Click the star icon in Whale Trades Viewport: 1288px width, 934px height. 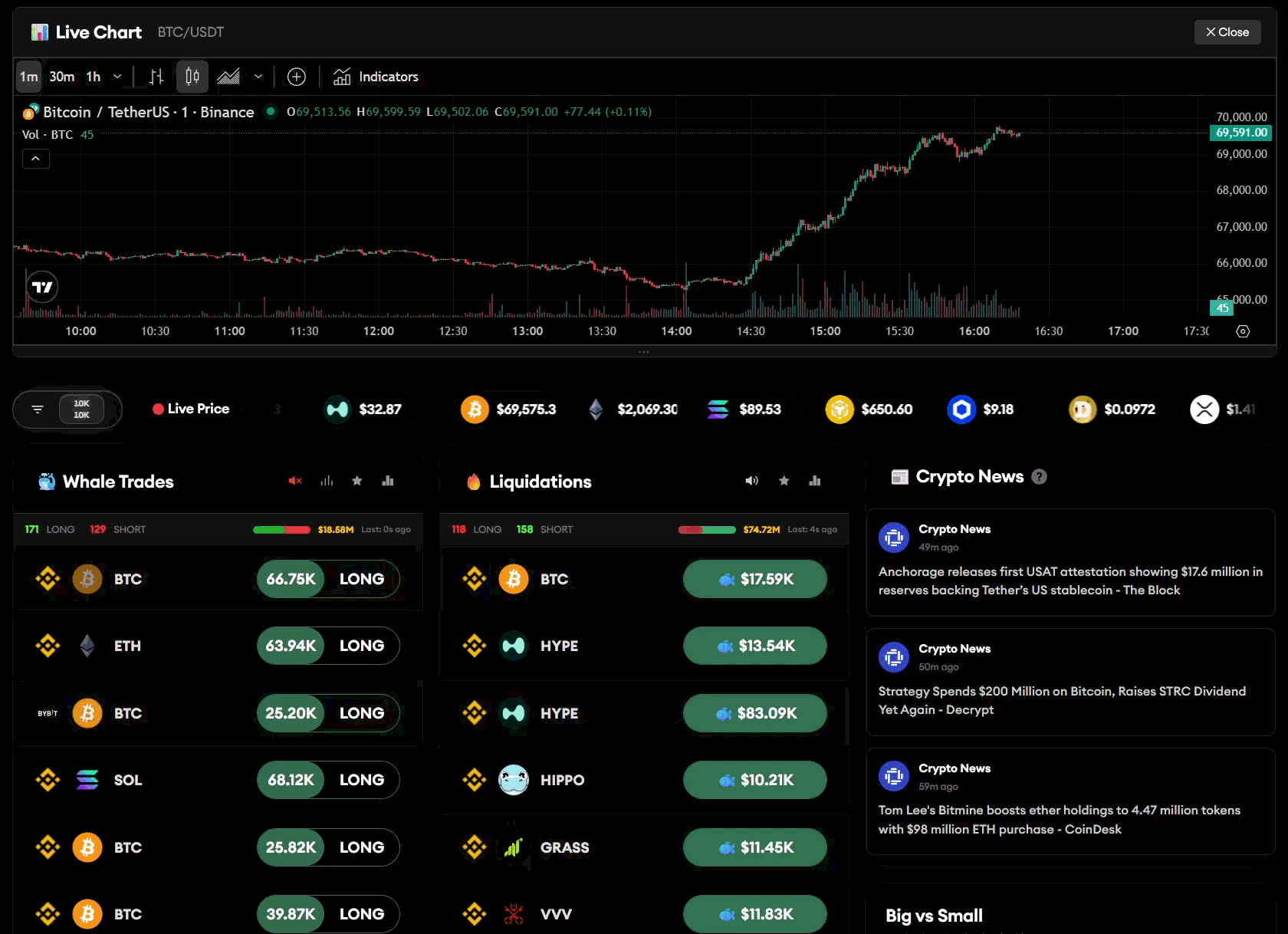(356, 481)
